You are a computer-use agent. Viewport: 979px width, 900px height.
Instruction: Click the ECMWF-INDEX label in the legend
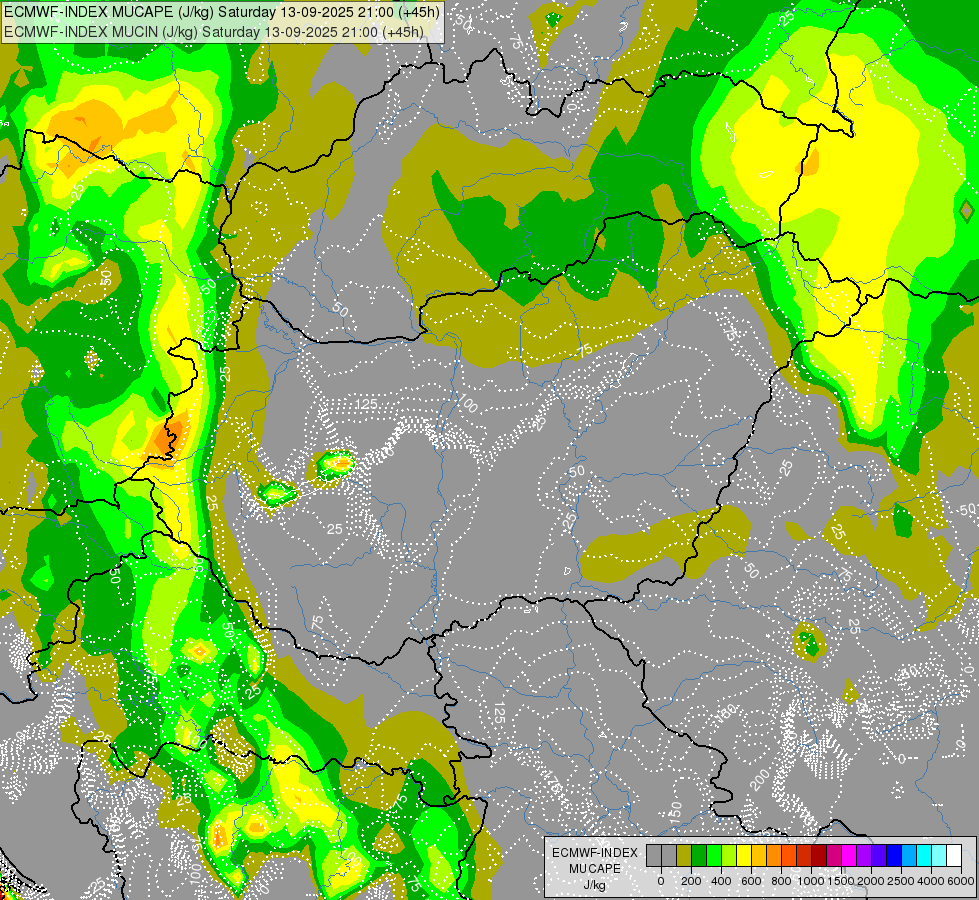595,853
